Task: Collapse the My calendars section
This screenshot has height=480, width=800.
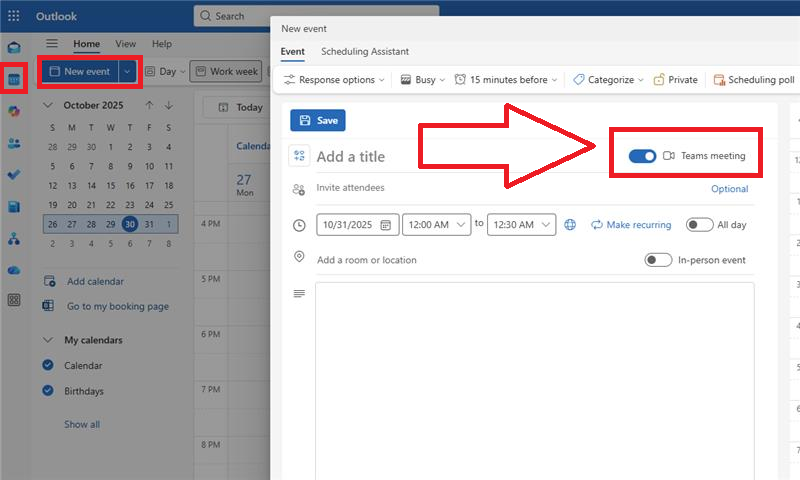Action: (x=48, y=340)
